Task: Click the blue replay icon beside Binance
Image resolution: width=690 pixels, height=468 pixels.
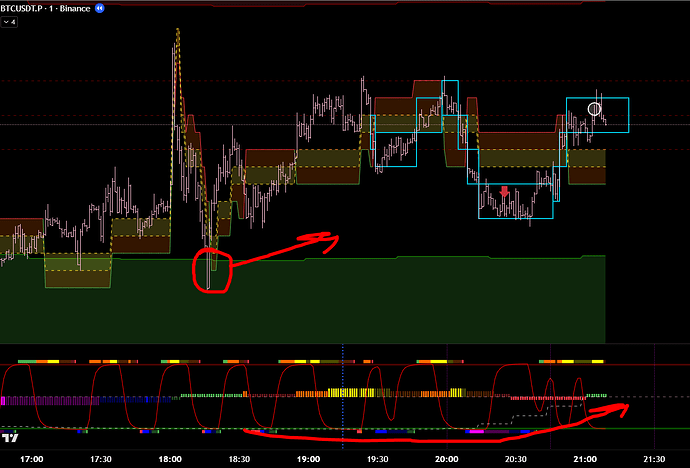Action: [x=125, y=7]
